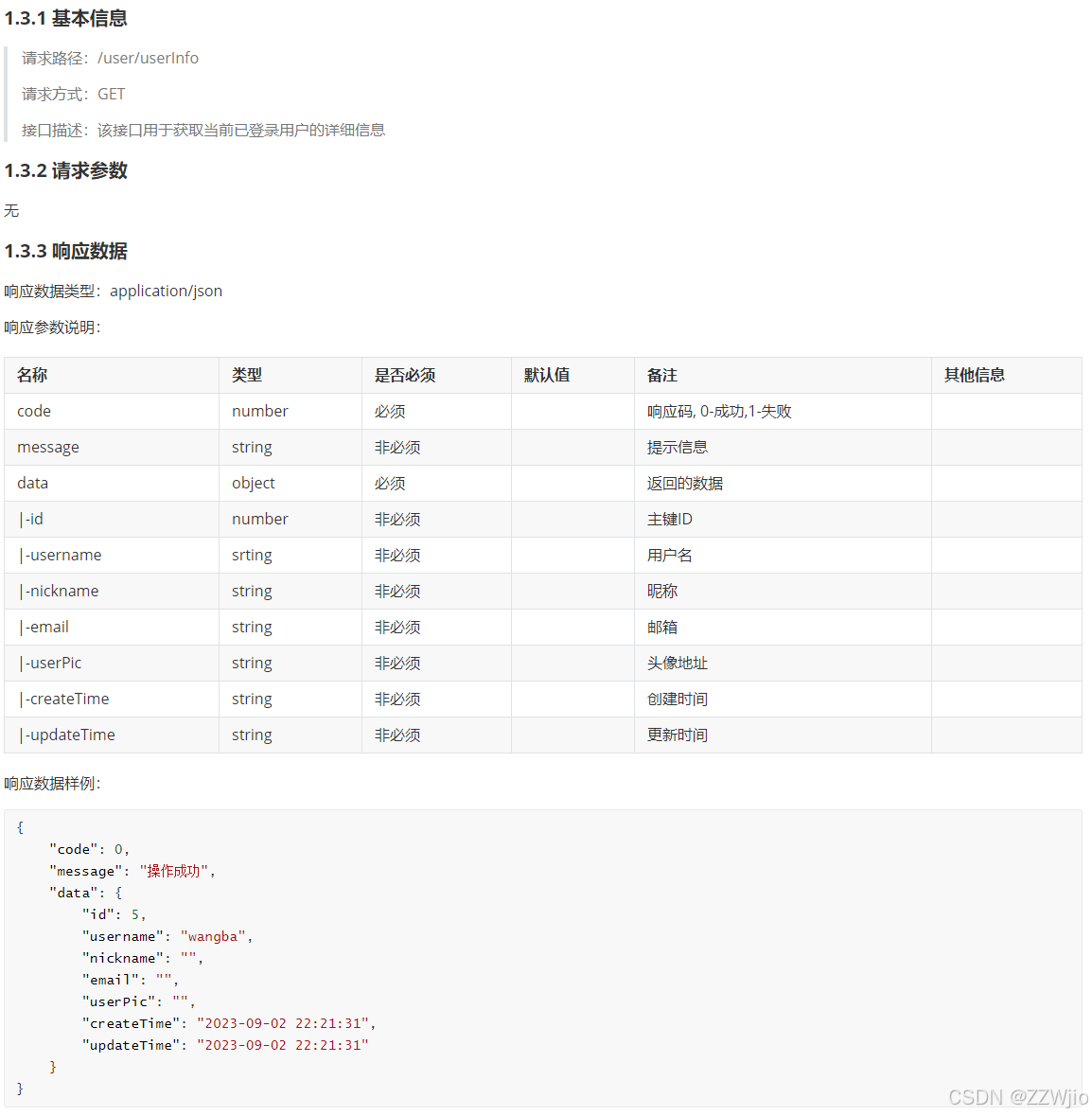
Task: Click the GET request method text
Action: [111, 94]
